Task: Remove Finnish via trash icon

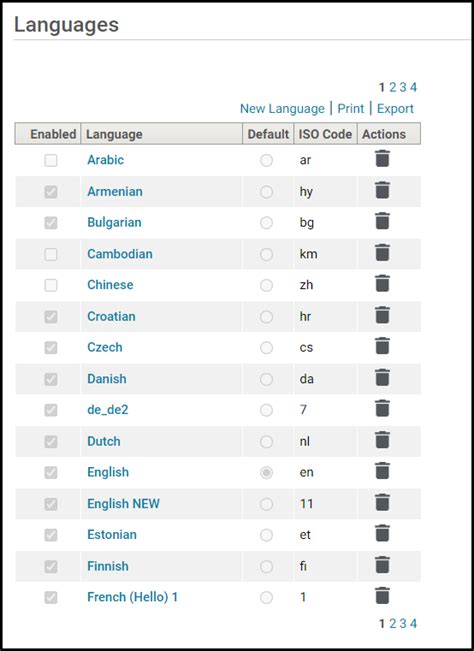Action: (x=382, y=565)
